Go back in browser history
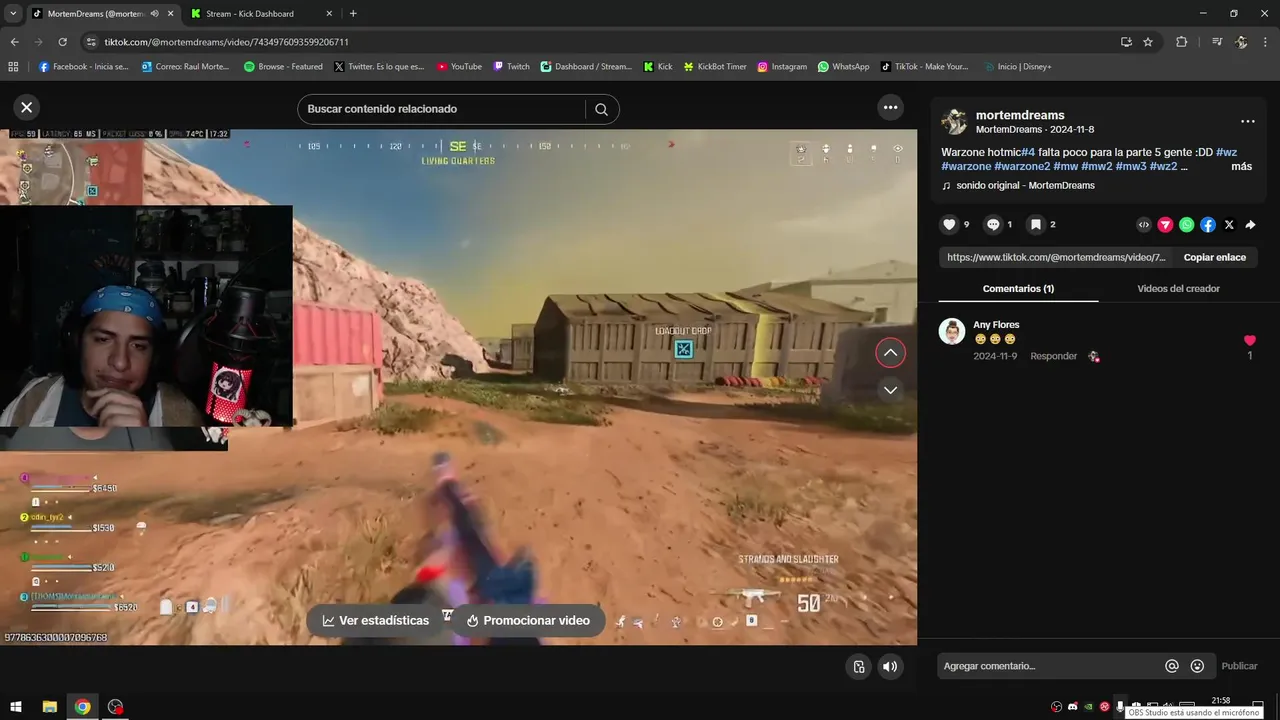This screenshot has height=720, width=1280. 14,42
